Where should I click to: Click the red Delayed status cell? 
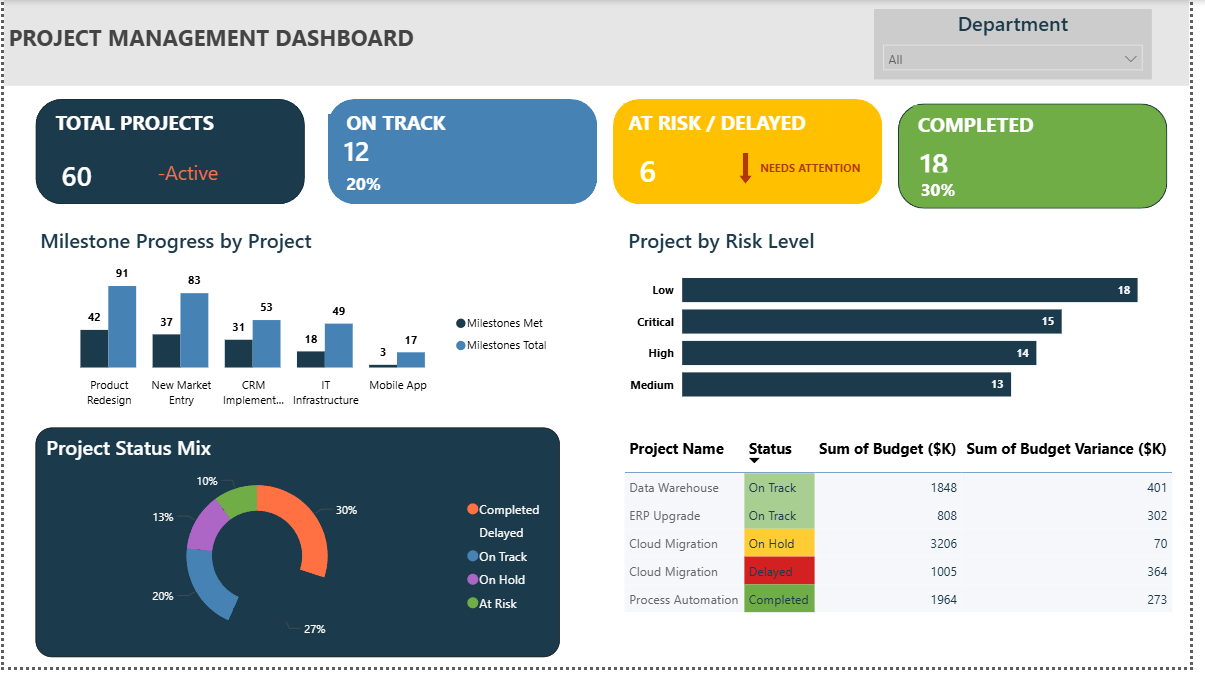tap(779, 572)
